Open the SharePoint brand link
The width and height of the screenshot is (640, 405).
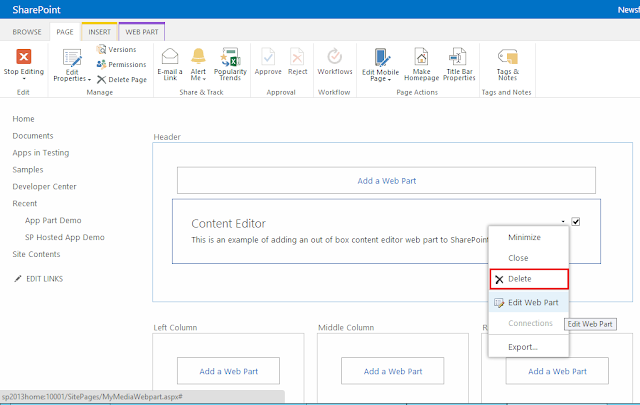pyautogui.click(x=36, y=10)
